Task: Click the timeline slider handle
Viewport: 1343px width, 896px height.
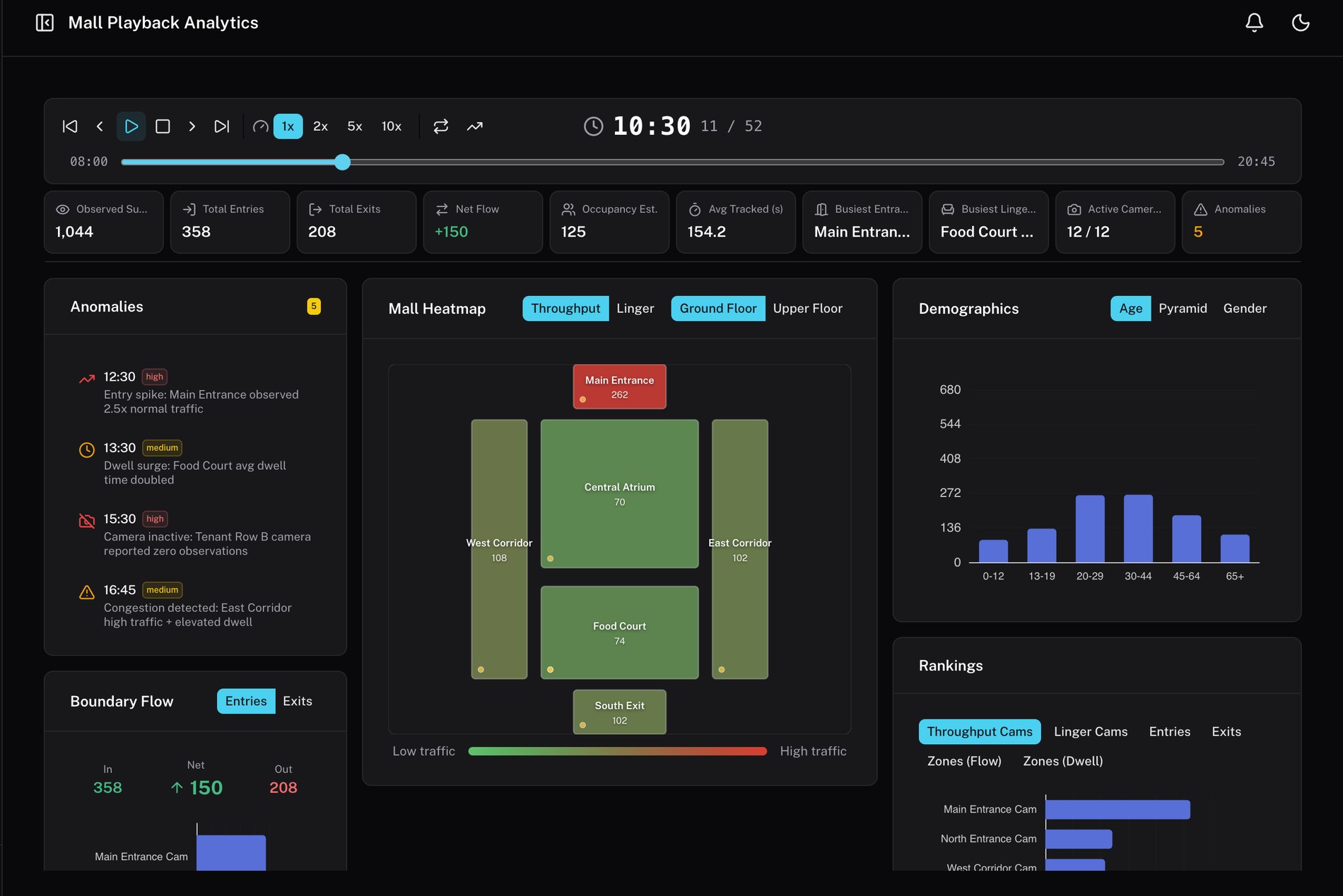Action: pos(343,162)
